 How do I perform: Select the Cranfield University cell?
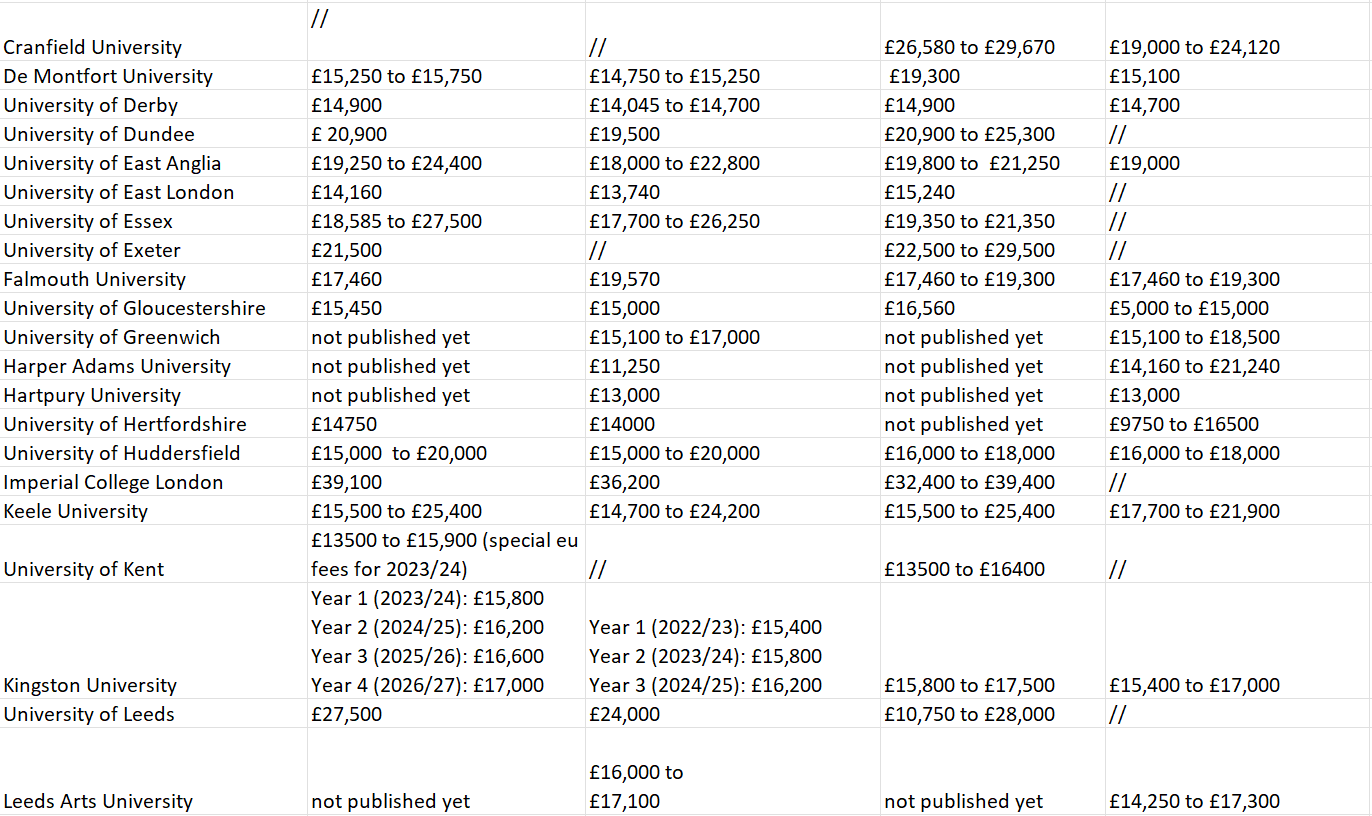93,47
